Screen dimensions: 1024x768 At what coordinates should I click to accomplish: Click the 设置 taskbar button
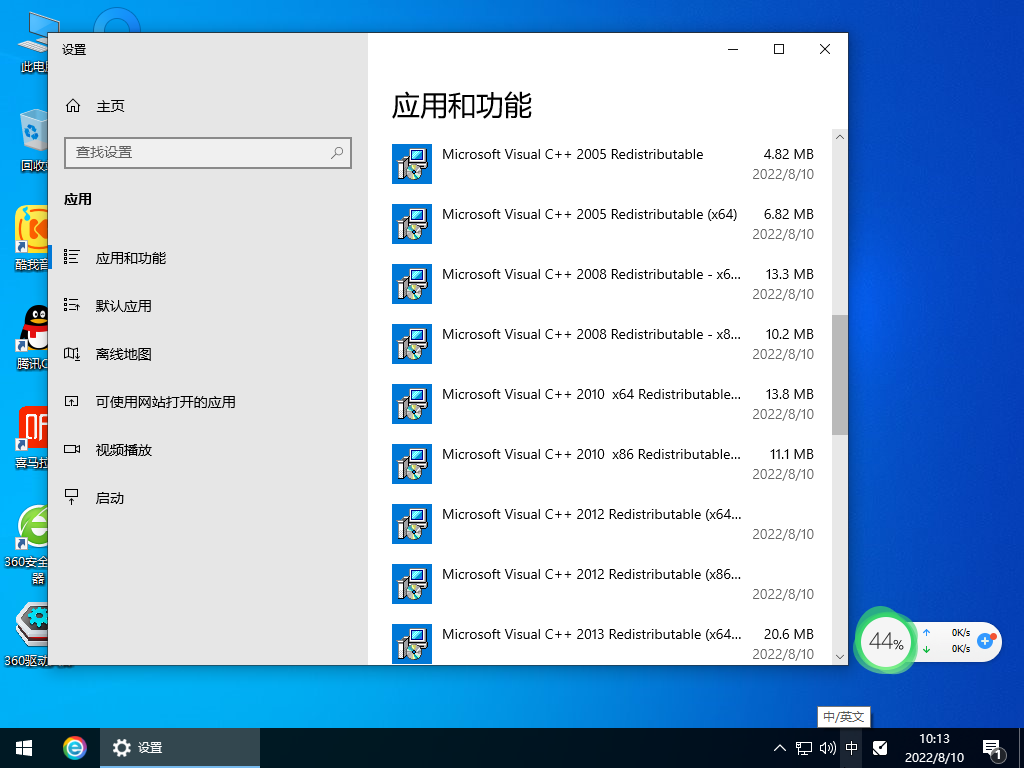click(180, 748)
